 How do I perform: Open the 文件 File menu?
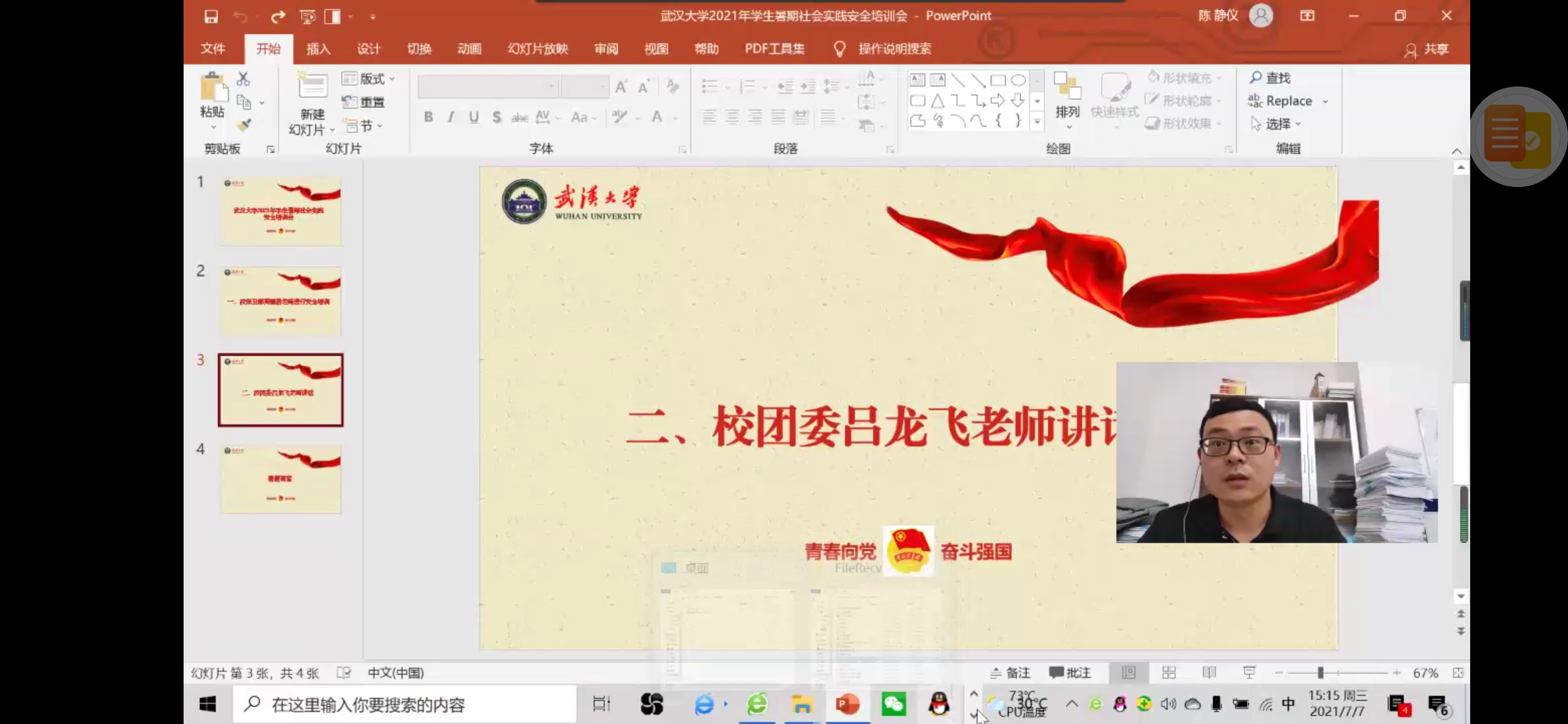coord(212,49)
